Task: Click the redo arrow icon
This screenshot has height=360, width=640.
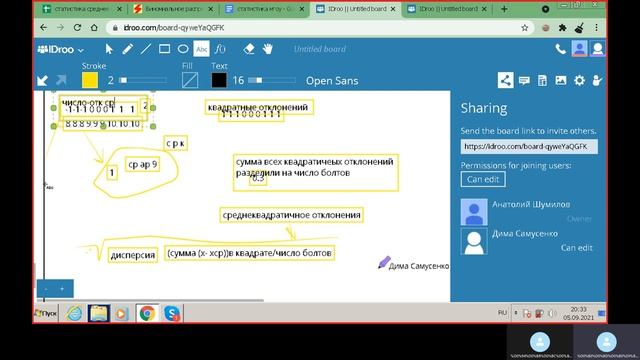Action: (x=61, y=80)
